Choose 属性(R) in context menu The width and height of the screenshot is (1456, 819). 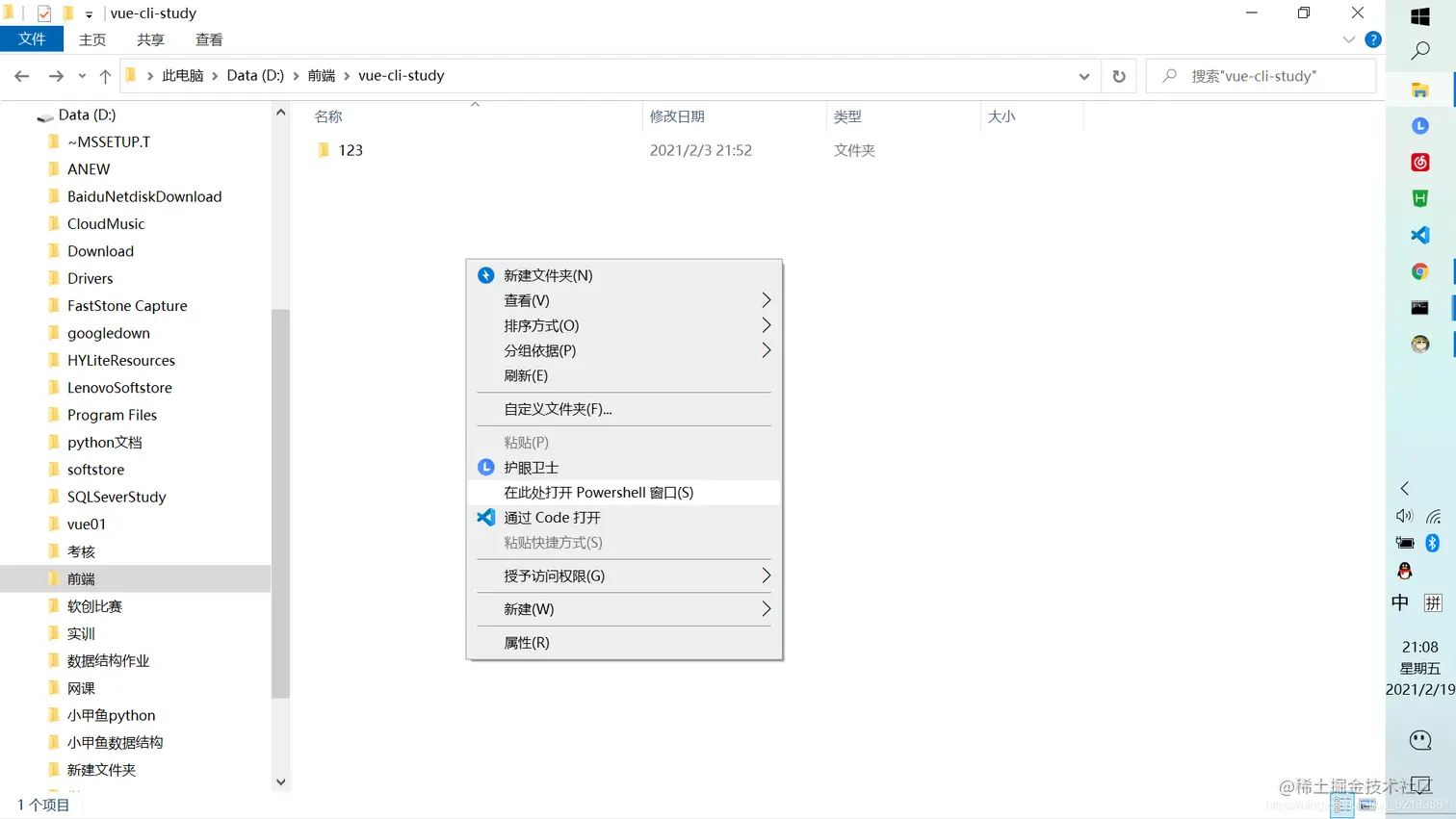624,643
